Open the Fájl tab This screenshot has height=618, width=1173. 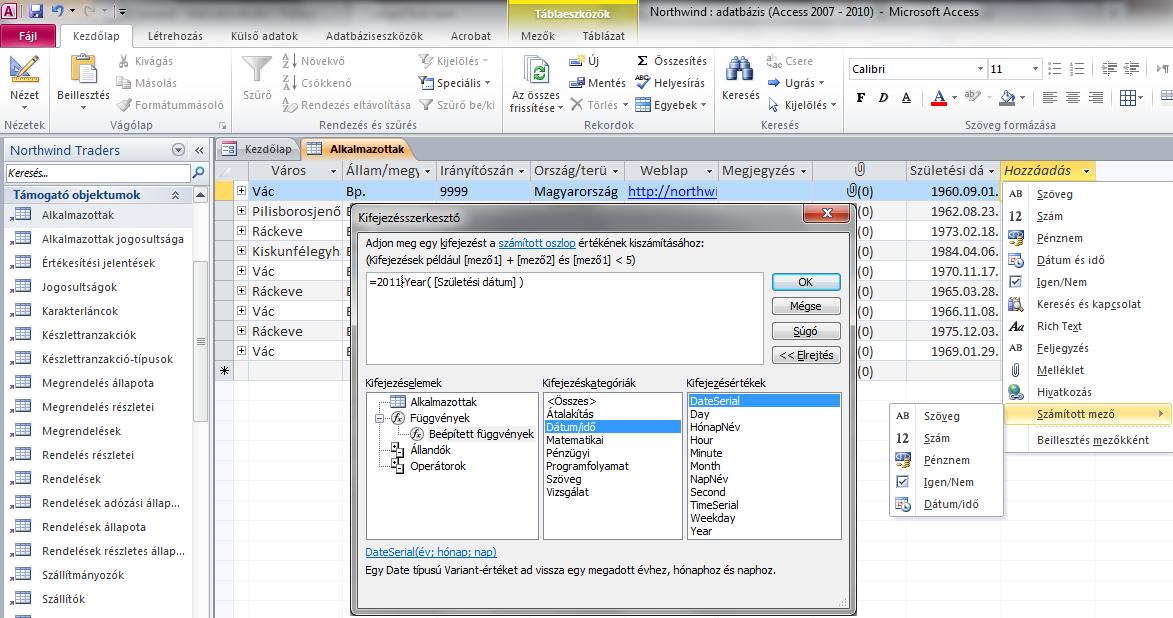[28, 36]
